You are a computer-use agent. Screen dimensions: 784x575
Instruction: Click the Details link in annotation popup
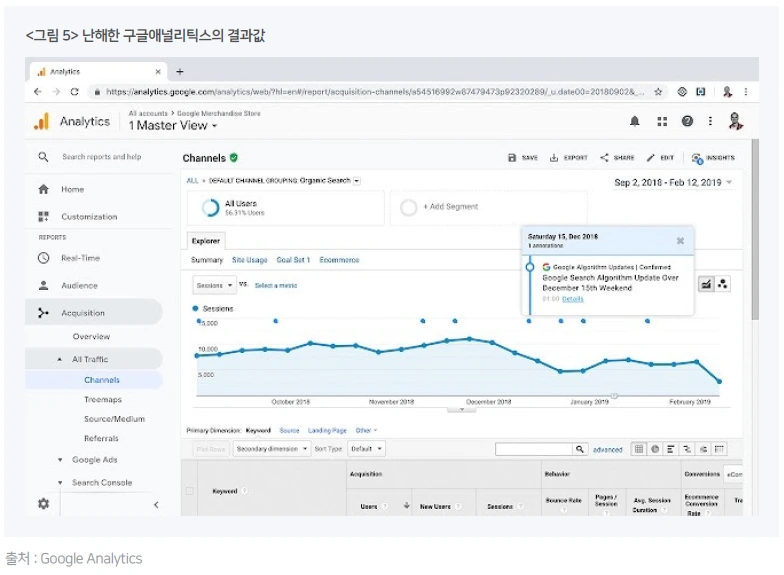point(572,298)
